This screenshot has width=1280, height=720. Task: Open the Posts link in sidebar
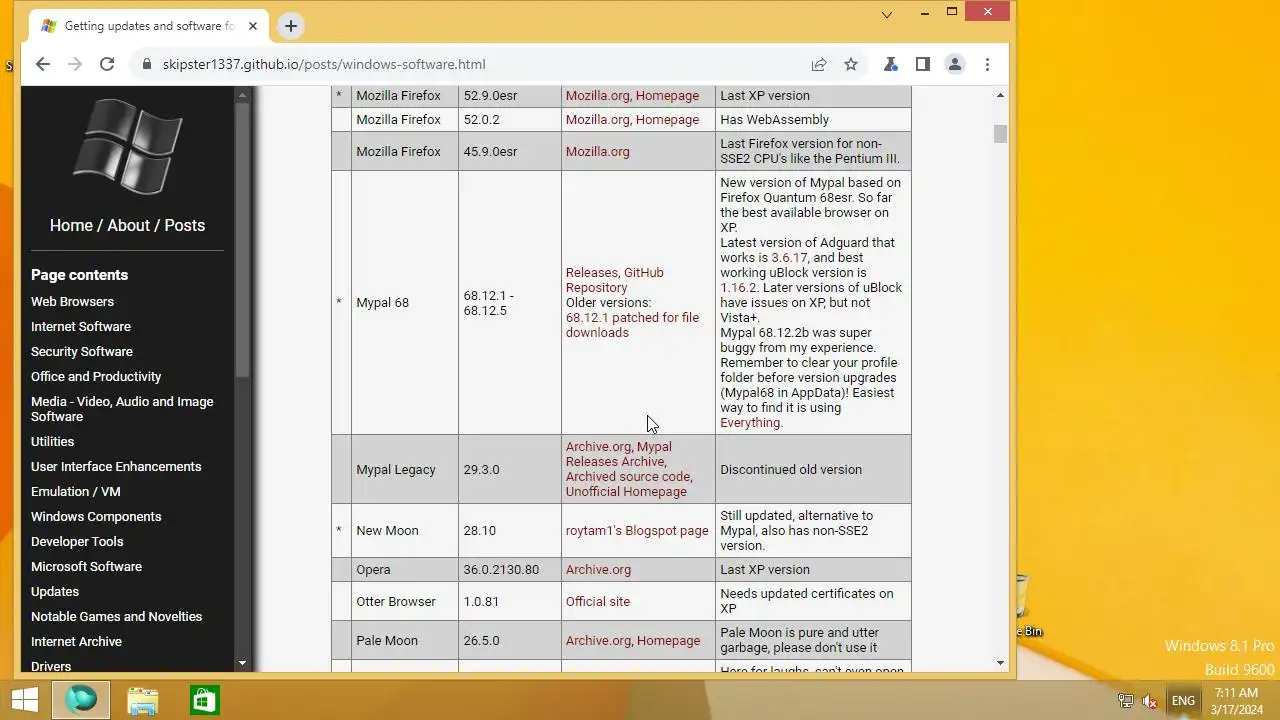pyautogui.click(x=185, y=225)
